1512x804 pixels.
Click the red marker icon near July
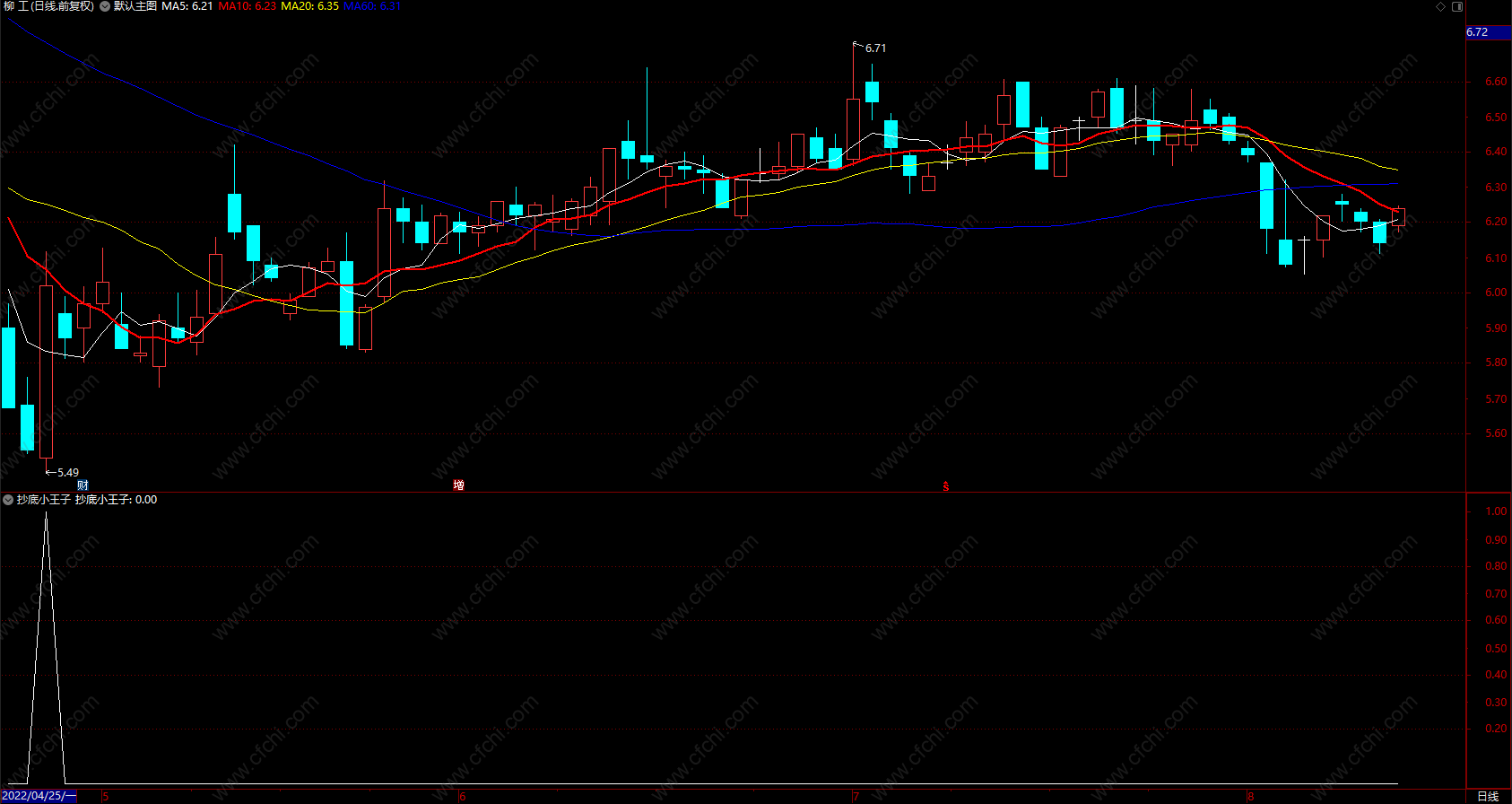pos(945,486)
